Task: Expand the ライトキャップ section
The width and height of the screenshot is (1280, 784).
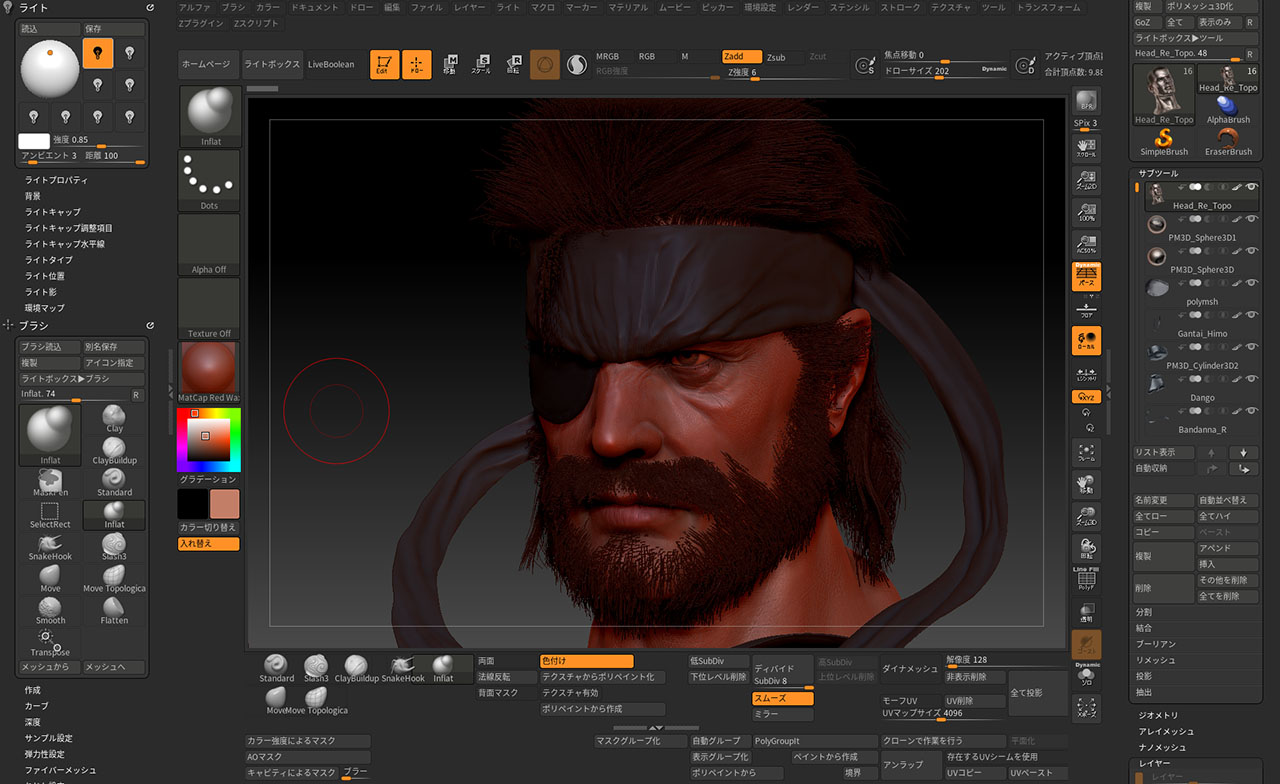Action: point(52,212)
